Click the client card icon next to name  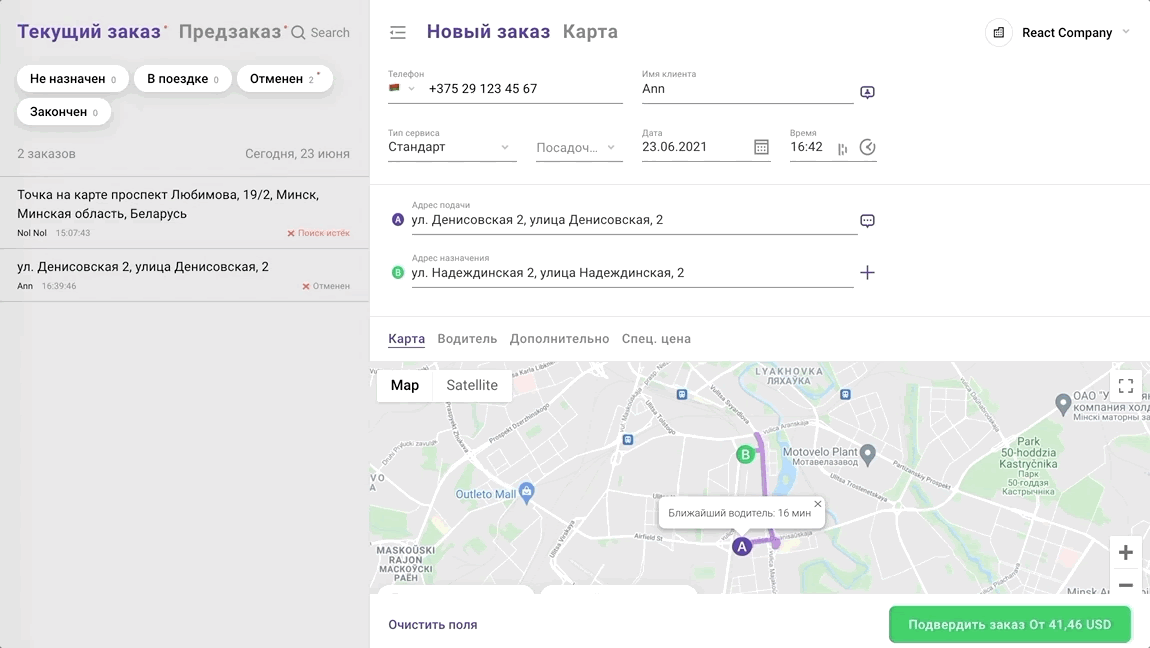pos(867,92)
